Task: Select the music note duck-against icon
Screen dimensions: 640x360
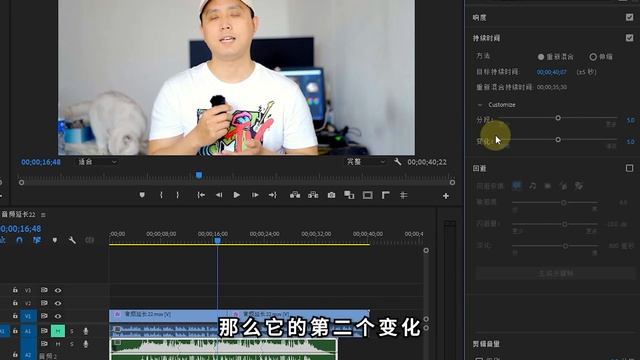Action: (533, 186)
